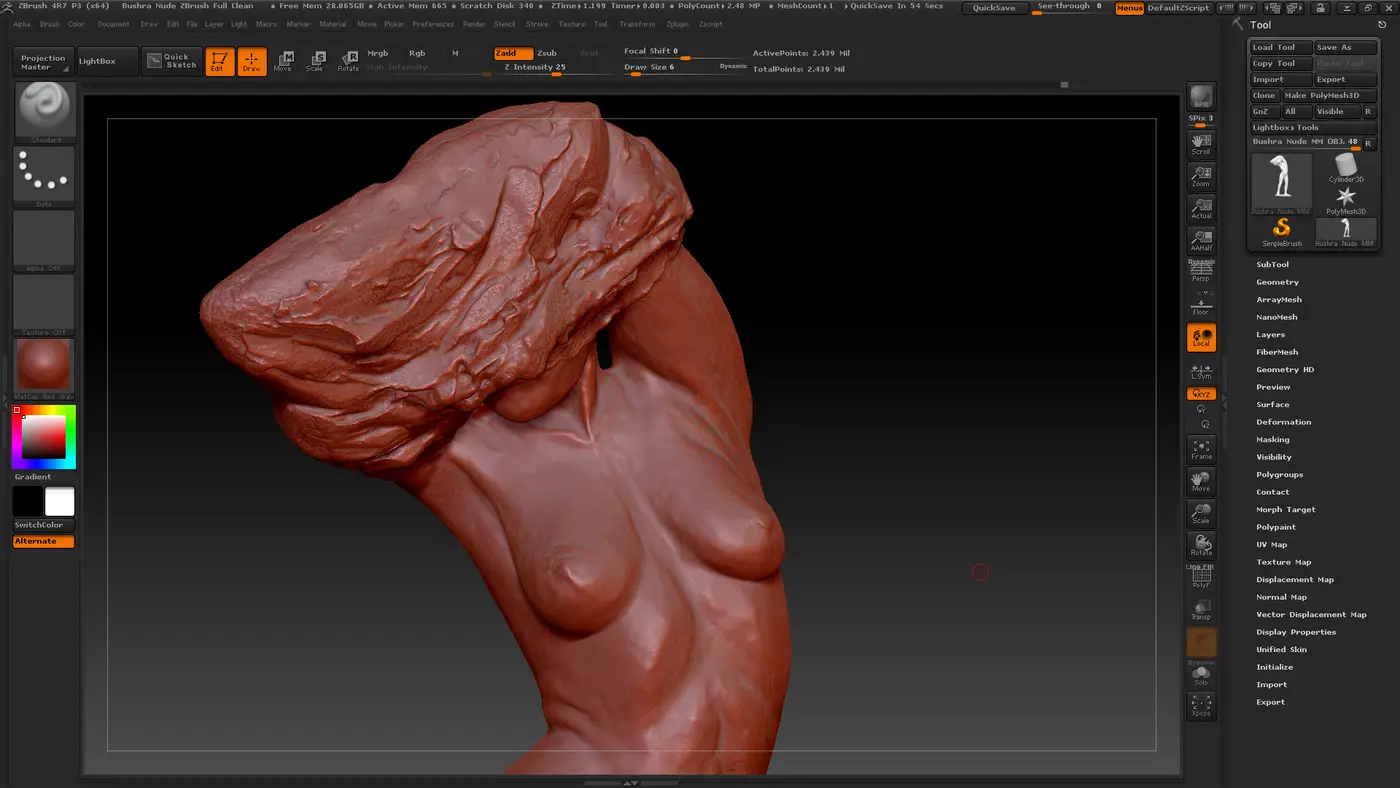Toggle Persp perspective view
The width and height of the screenshot is (1400, 788).
click(x=1201, y=272)
